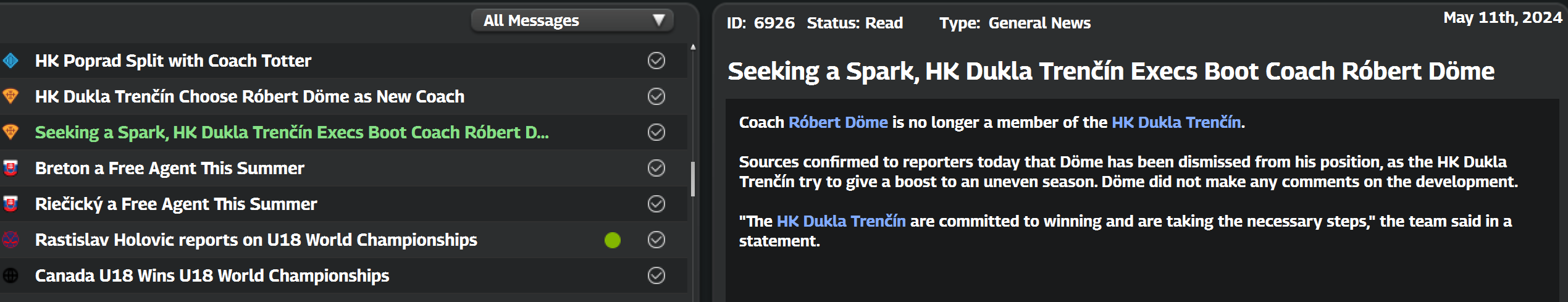Click green dot on Holovic report row
Image resolution: width=1568 pixels, height=302 pixels.
(612, 240)
